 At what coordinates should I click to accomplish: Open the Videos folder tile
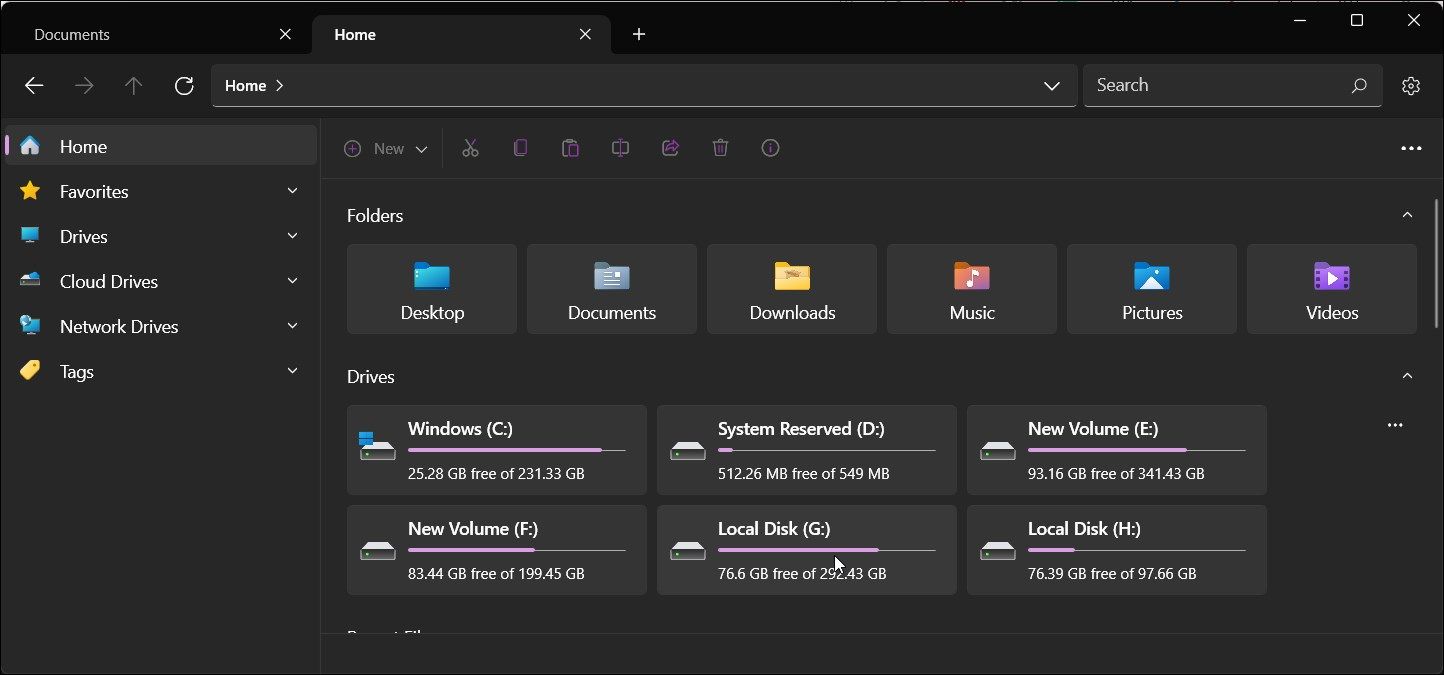(x=1332, y=289)
